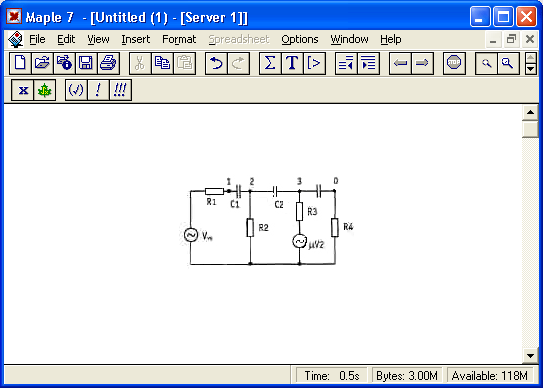Paste with the clipboard icon

pyautogui.click(x=185, y=63)
